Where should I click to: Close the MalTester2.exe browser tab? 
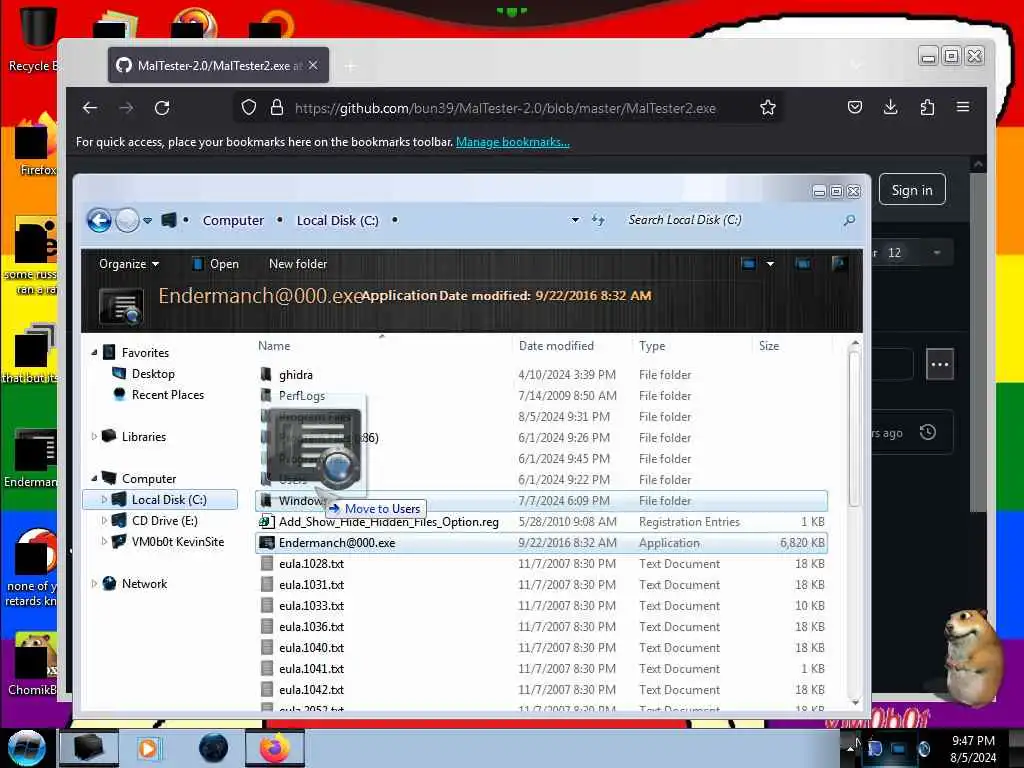coord(313,65)
